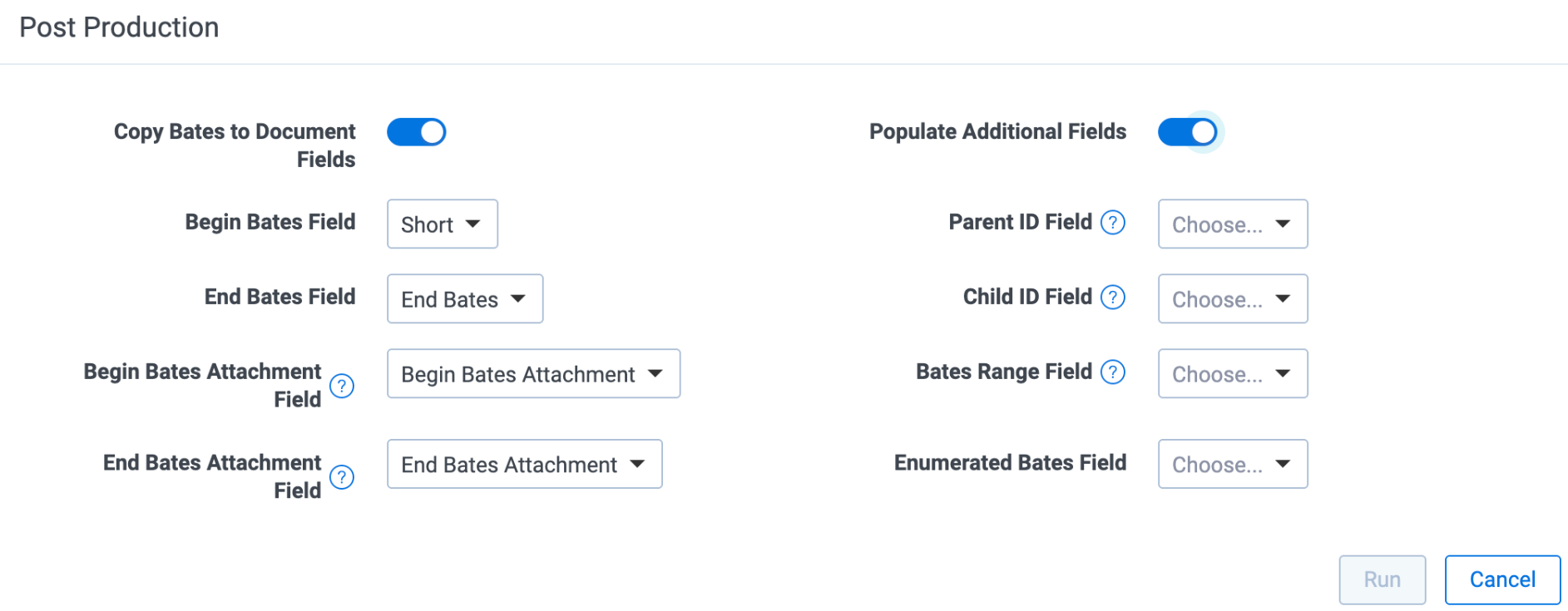The image size is (1568, 611).
Task: Click the End Bates Attachment Field help icon
Action: pos(341,477)
